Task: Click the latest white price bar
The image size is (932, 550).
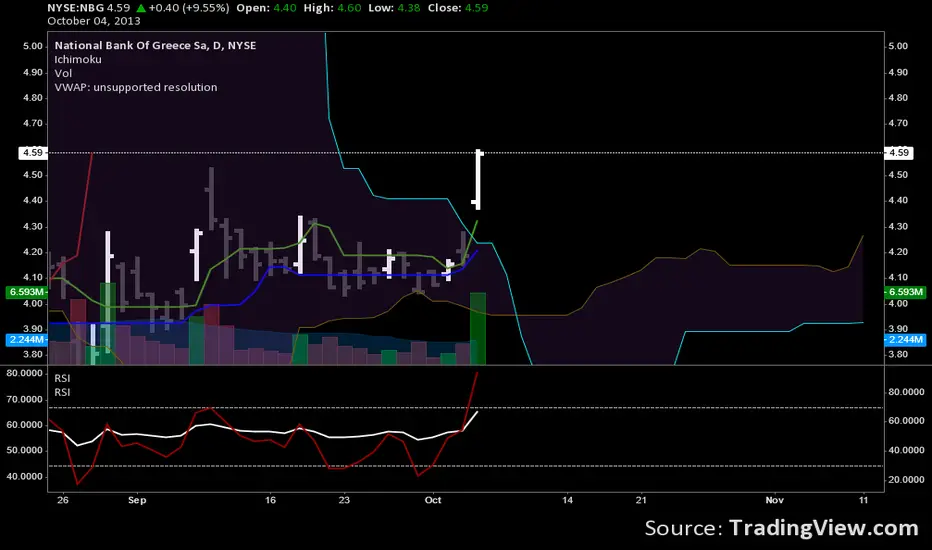Action: click(477, 180)
